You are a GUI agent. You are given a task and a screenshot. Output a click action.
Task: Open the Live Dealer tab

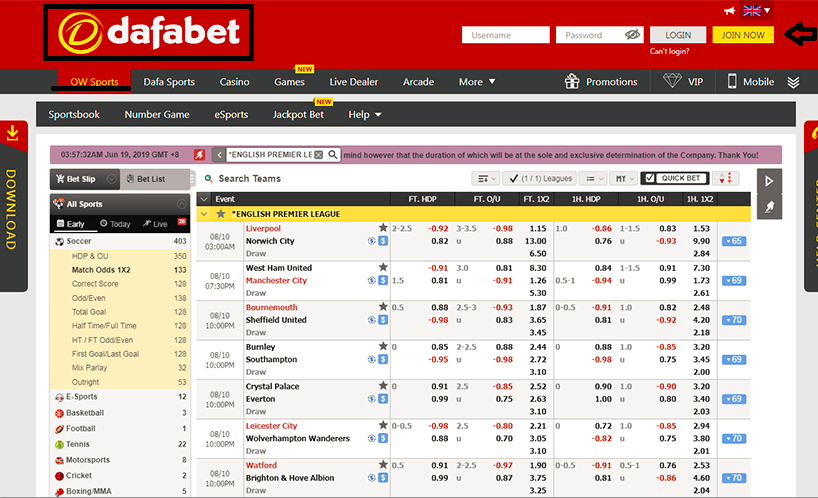[353, 82]
